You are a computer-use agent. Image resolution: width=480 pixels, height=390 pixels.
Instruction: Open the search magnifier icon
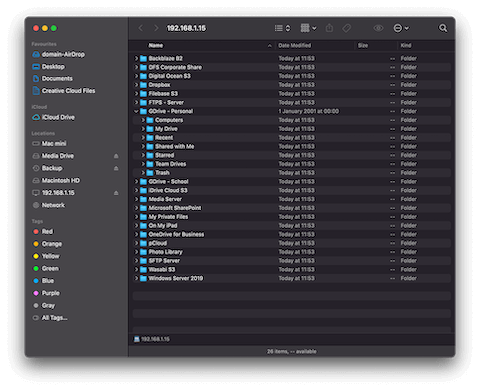(x=443, y=28)
